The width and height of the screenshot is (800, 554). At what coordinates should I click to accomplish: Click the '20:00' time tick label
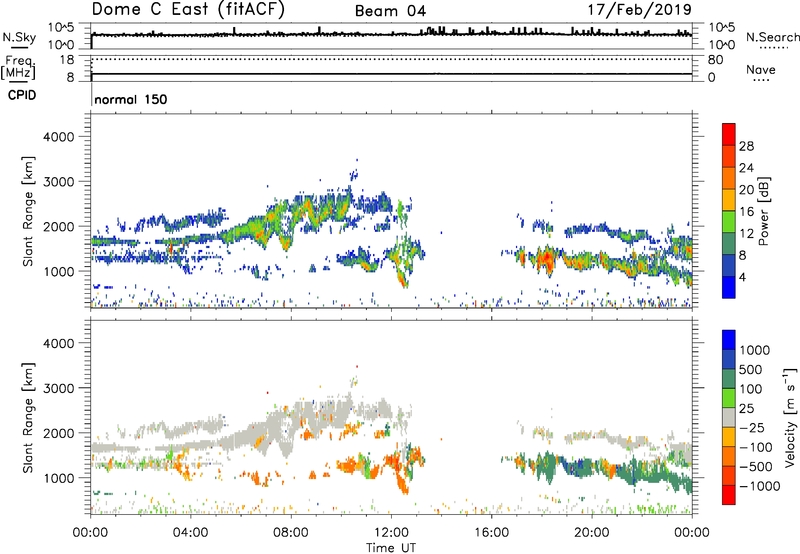(592, 533)
